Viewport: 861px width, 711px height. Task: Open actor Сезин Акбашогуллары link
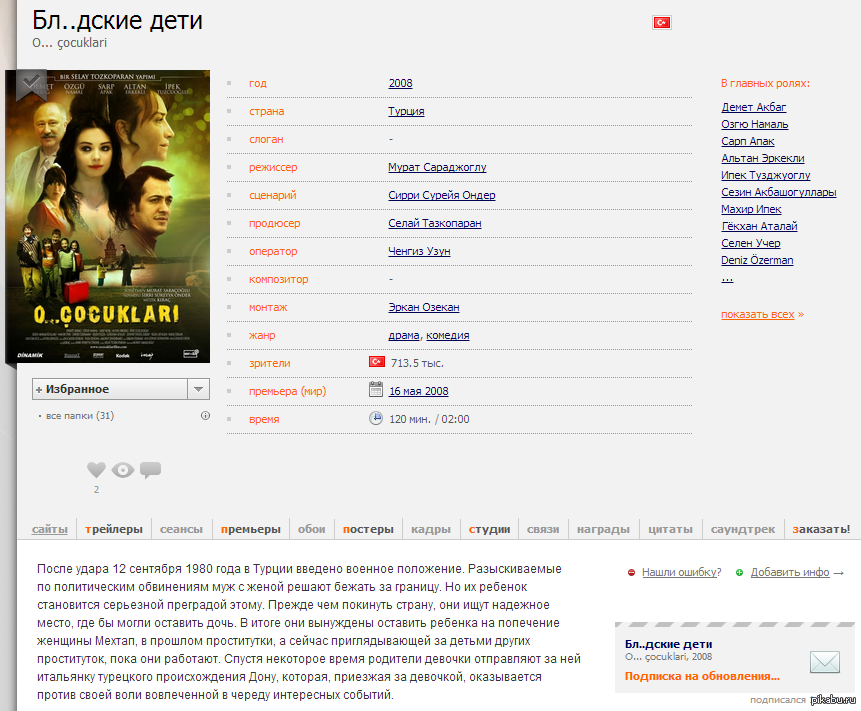pyautogui.click(x=779, y=192)
